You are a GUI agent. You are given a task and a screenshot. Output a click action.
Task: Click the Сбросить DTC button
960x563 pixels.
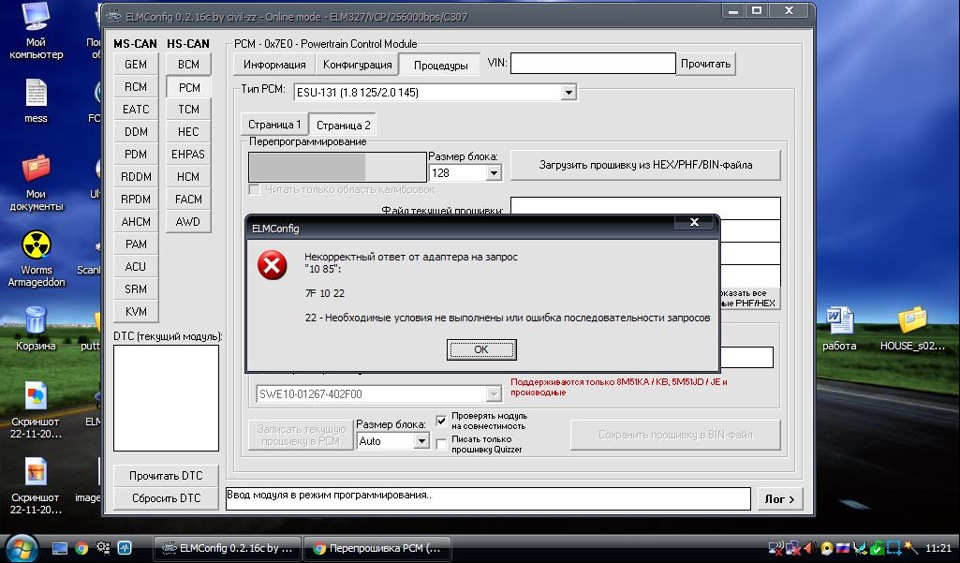165,498
